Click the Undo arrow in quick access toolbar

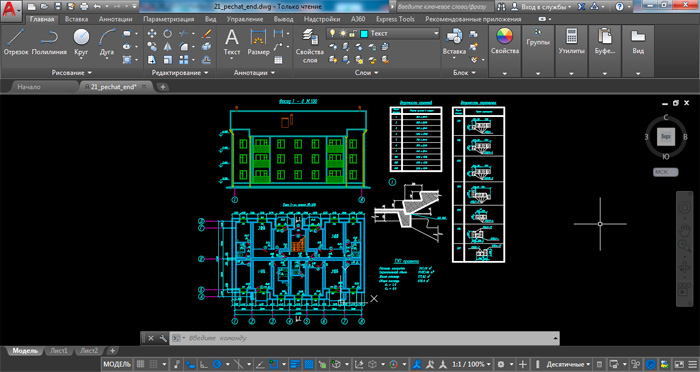(98, 6)
